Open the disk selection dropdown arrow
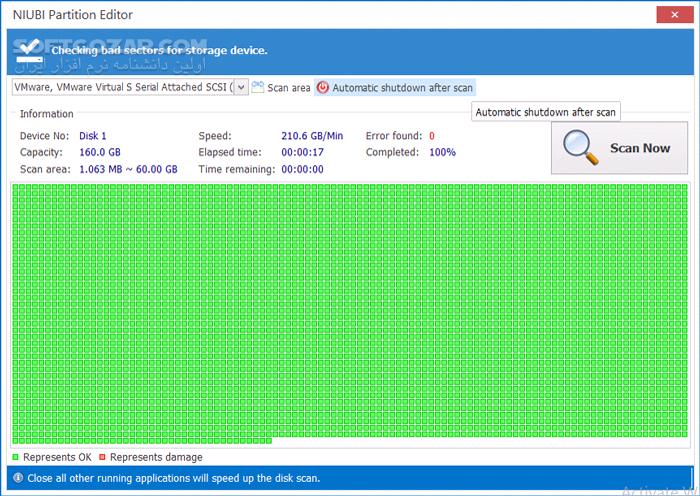700x496 pixels. 241,87
